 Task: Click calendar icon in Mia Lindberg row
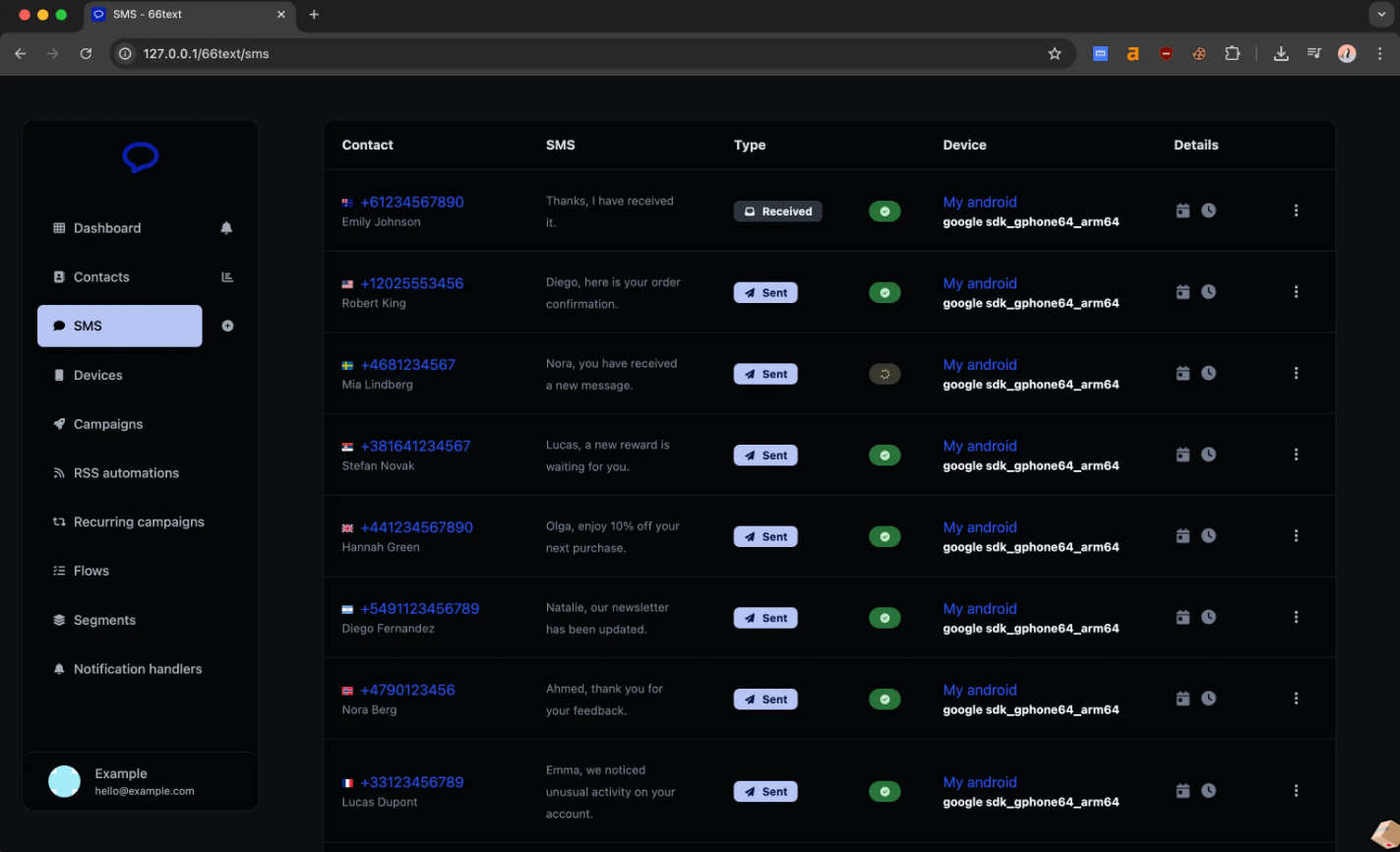[x=1183, y=374]
